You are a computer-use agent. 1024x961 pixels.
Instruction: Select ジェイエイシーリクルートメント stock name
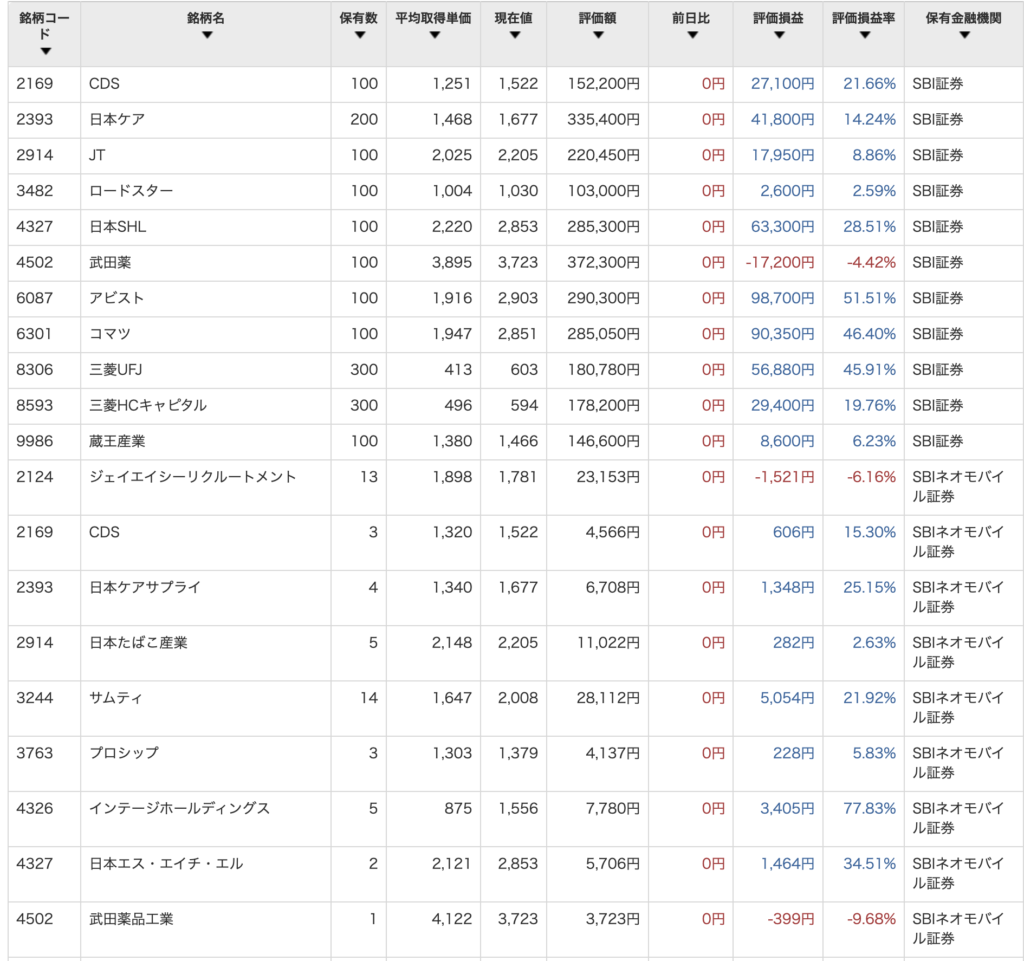click(x=193, y=477)
